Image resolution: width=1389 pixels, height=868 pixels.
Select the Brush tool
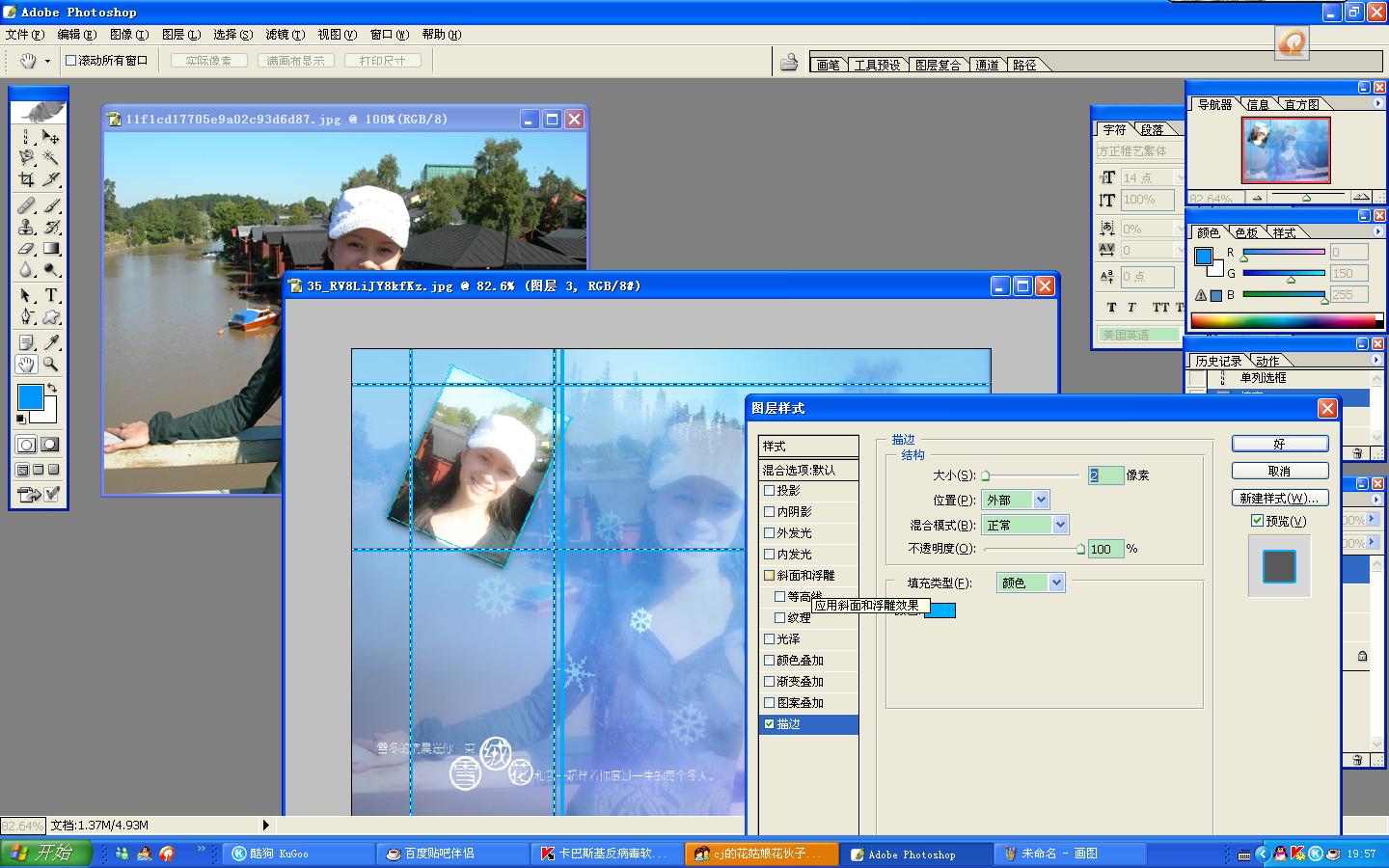point(51,205)
